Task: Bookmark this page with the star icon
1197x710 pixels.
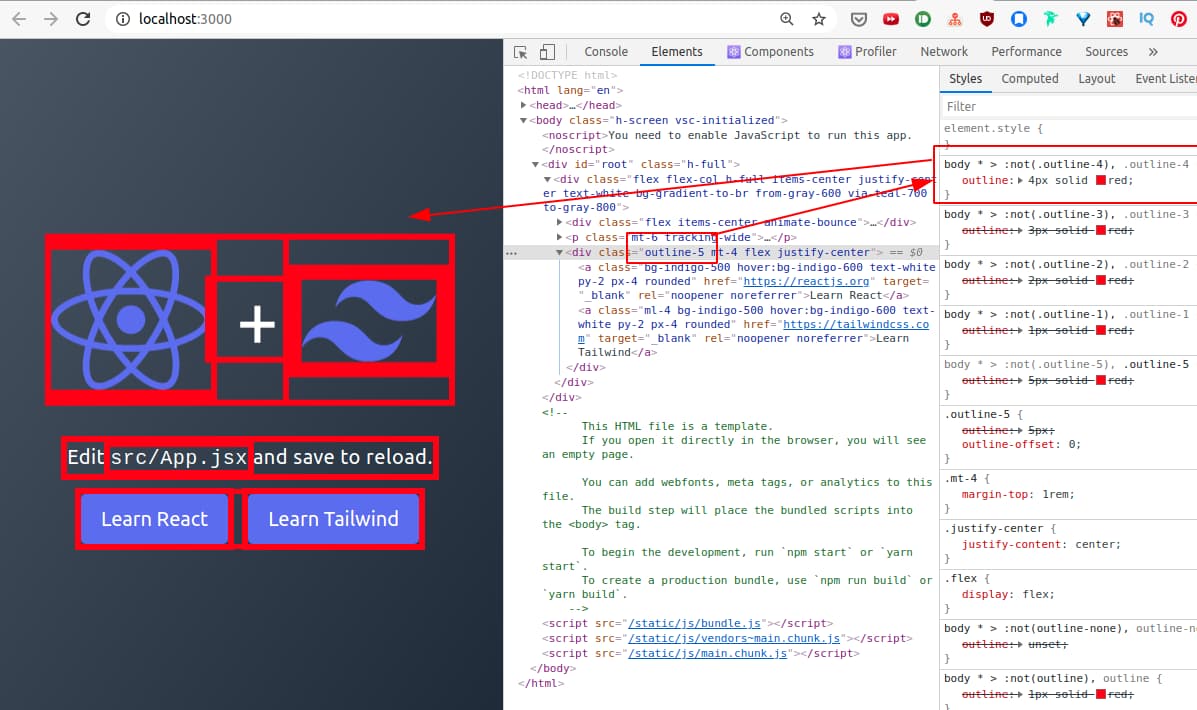Action: click(x=819, y=19)
